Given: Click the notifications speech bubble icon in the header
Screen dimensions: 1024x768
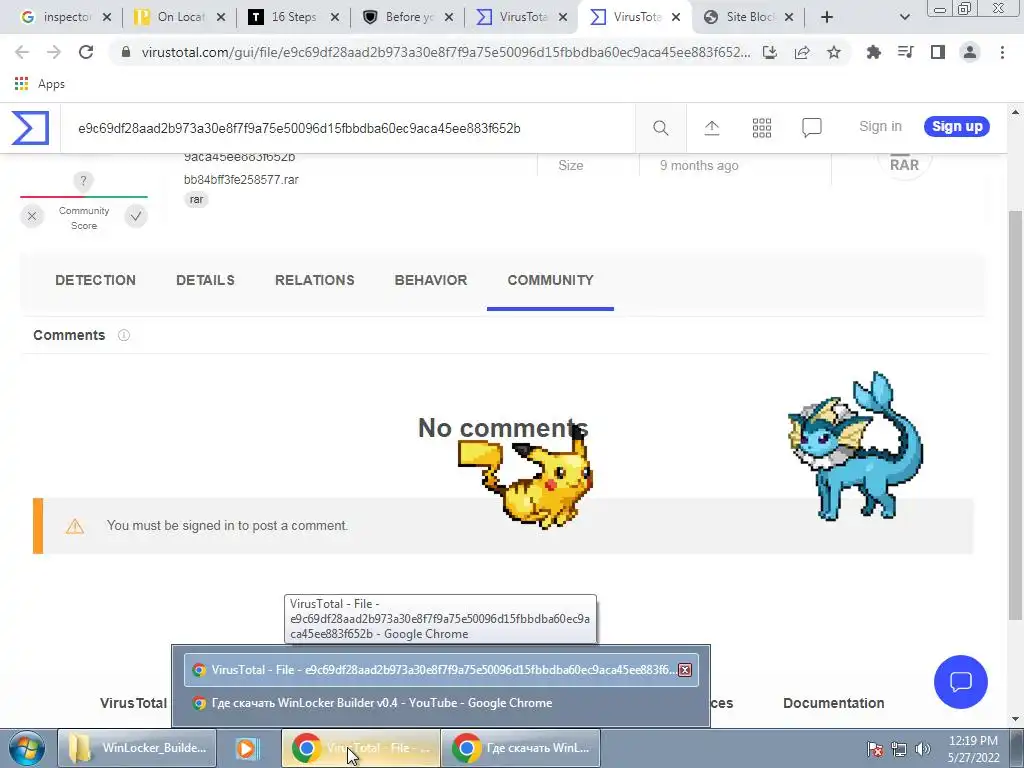Looking at the screenshot, I should point(811,127).
